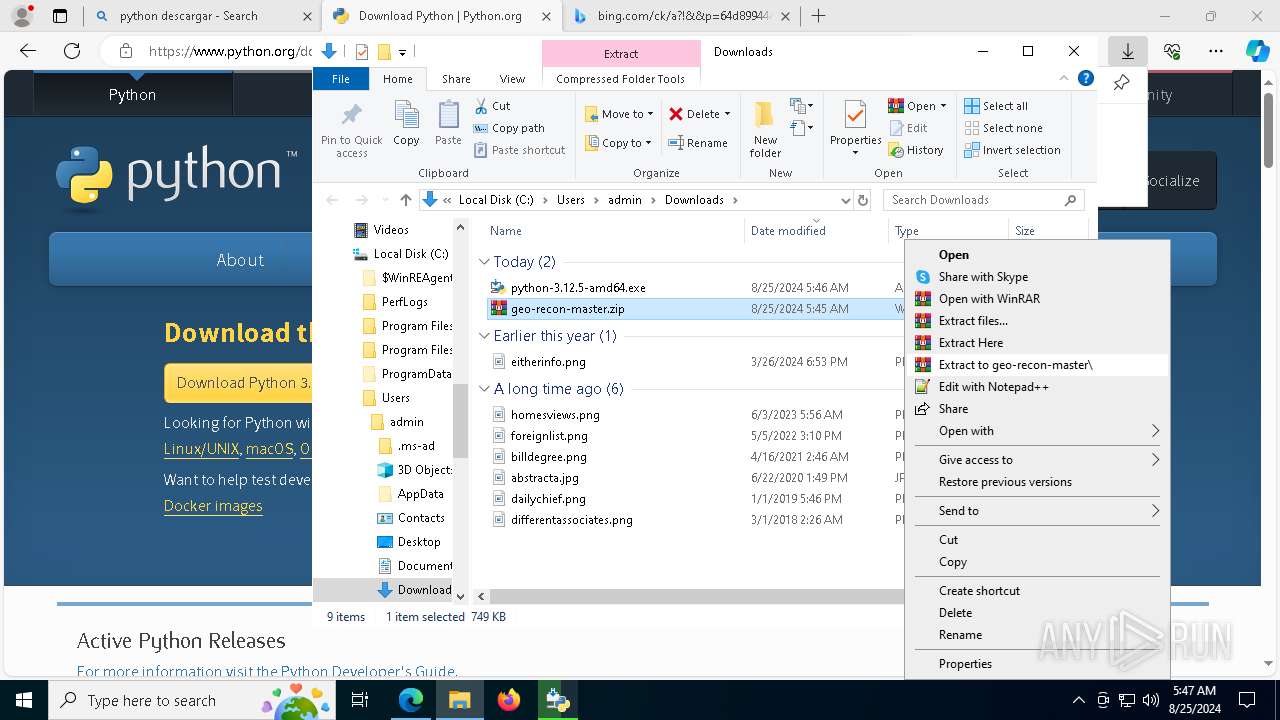The image size is (1280, 720).
Task: Choose Edit with Notepad++
Action: (1036, 387)
